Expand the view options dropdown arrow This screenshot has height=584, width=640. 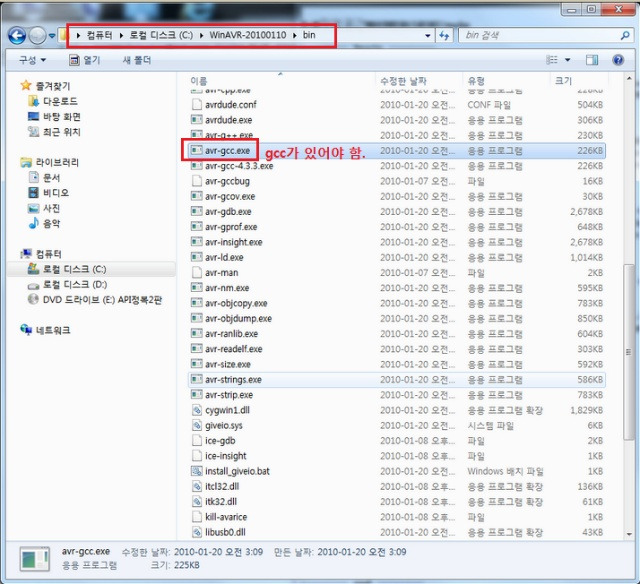click(x=567, y=60)
